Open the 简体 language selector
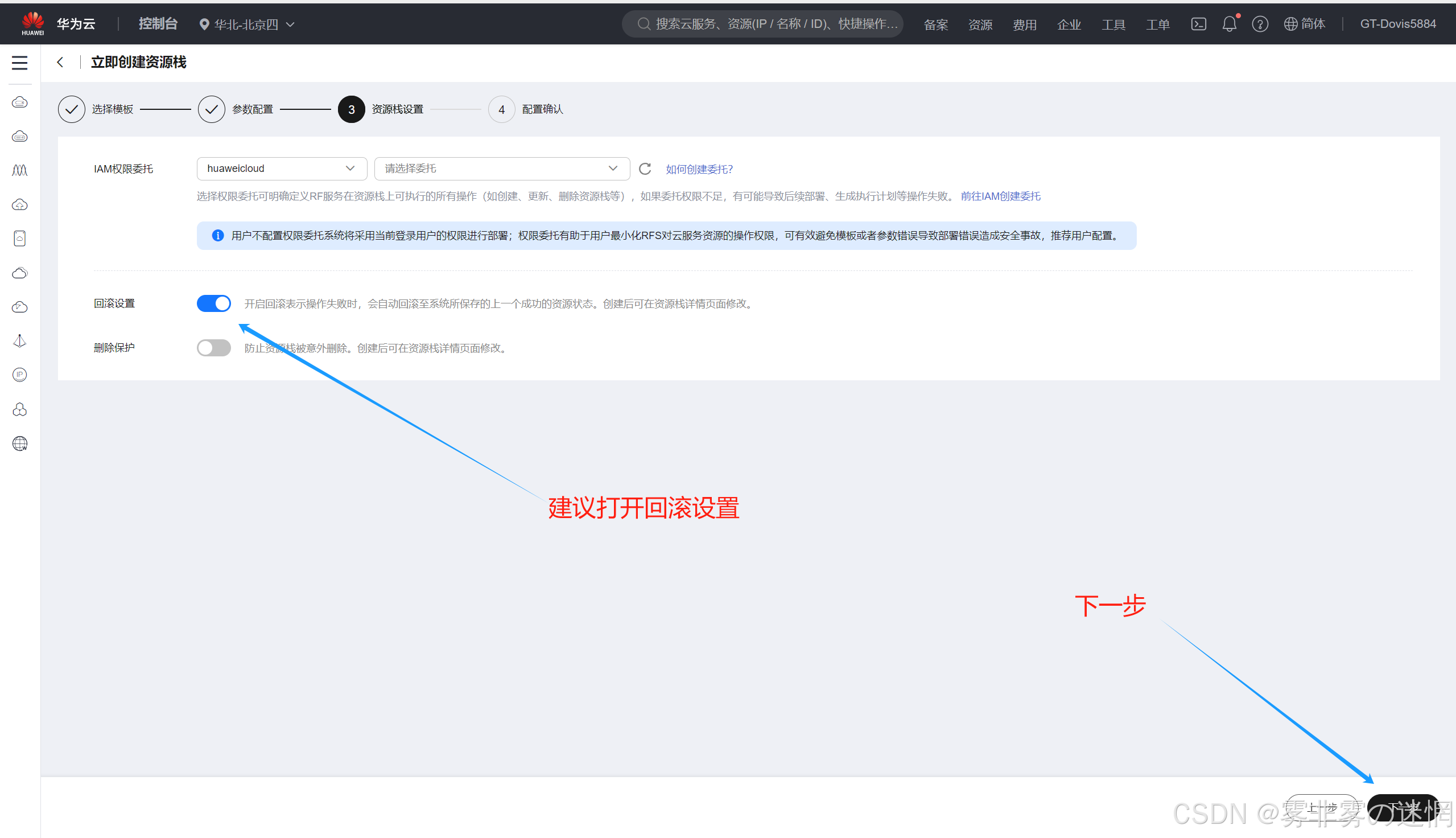This screenshot has width=1456, height=838. (x=1305, y=24)
